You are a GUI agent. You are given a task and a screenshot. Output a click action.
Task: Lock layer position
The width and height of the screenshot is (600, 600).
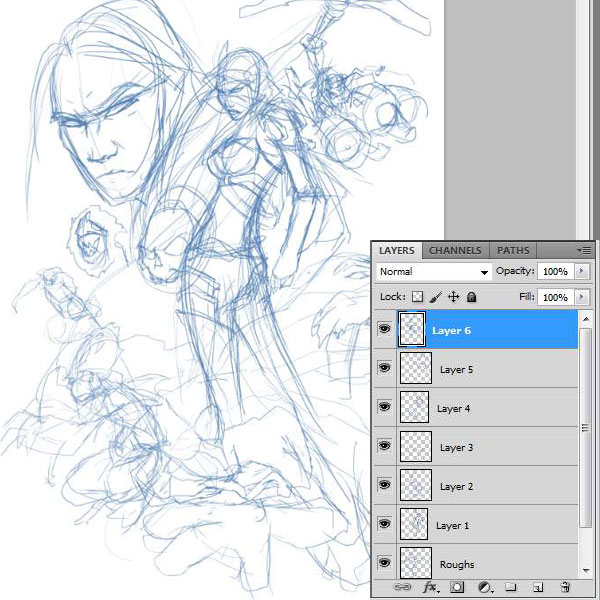click(453, 297)
